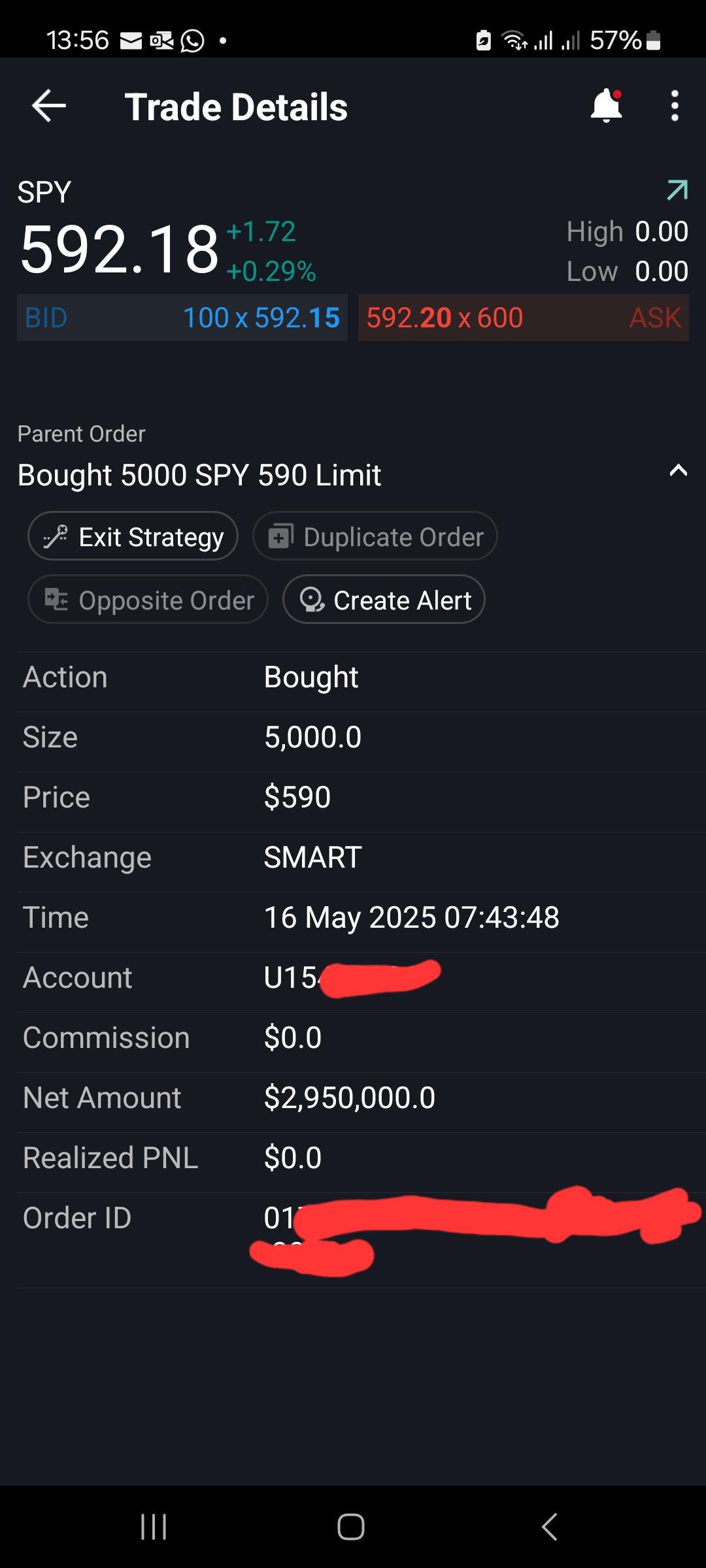Tap the back arrow in the header
This screenshot has height=1568, width=706.
[49, 106]
